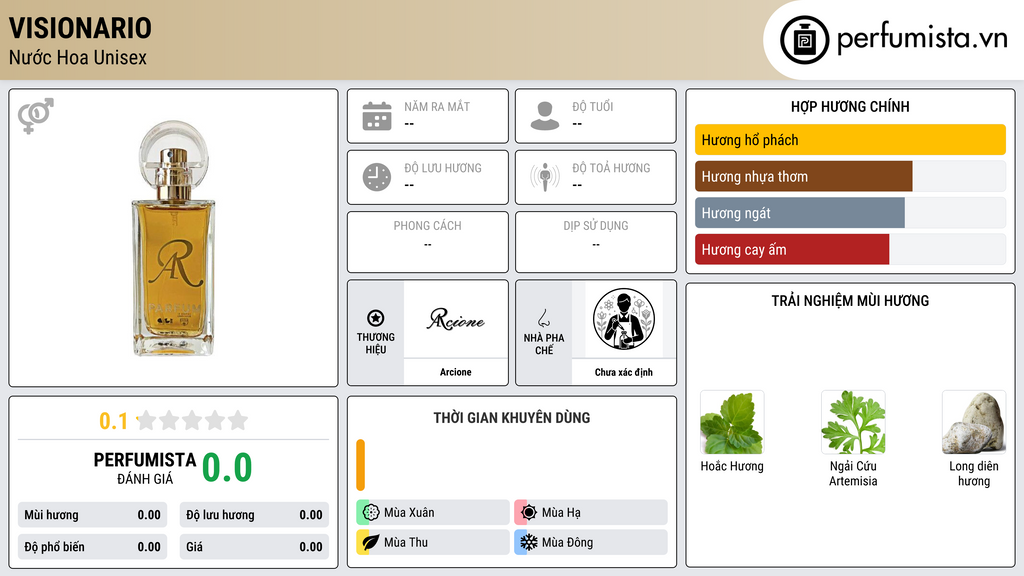Viewport: 1024px width, 576px height.
Task: Click the Long diên hương ingredient name
Action: [x=974, y=473]
